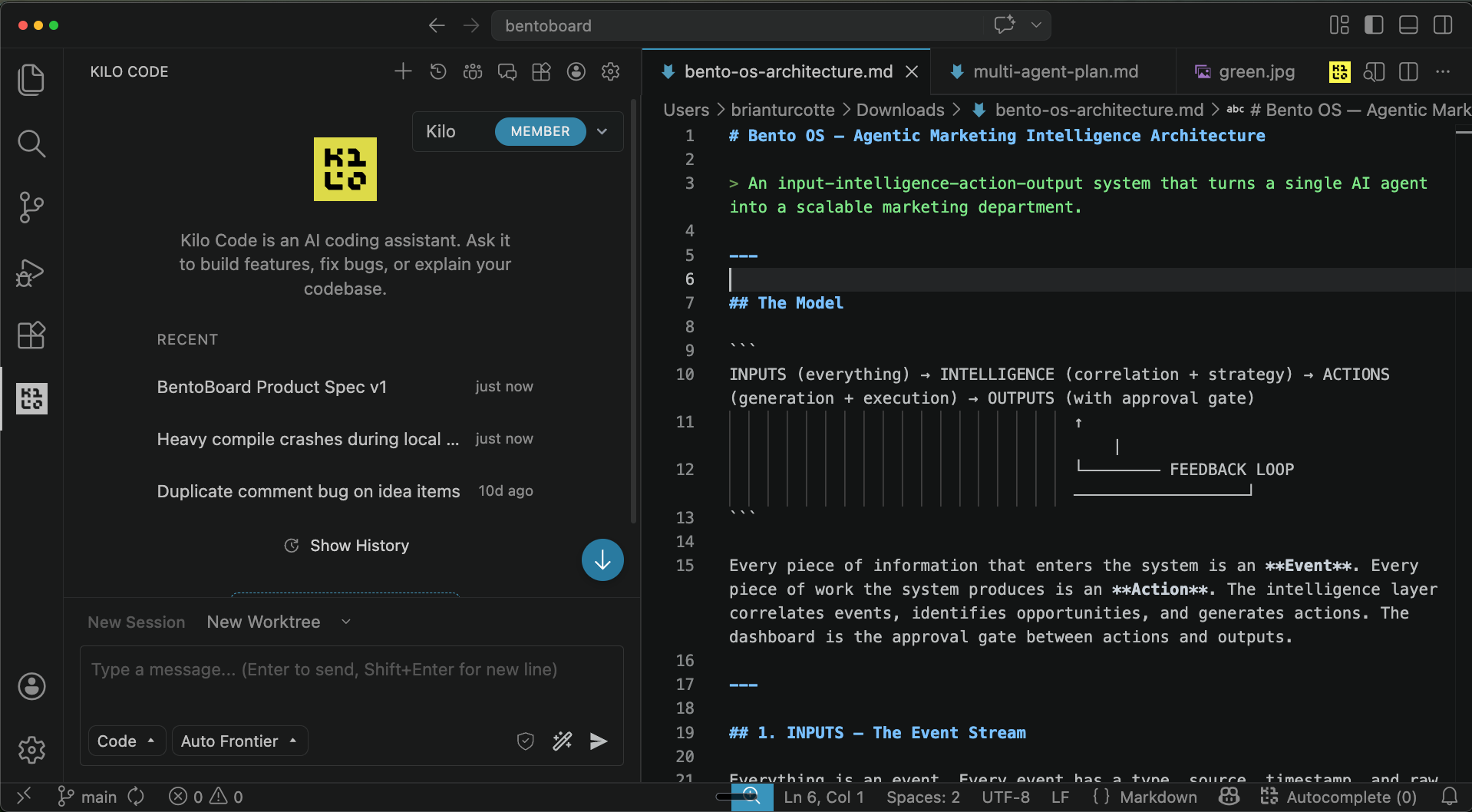This screenshot has width=1472, height=812.
Task: Open Kilo Code settings gear
Action: click(x=611, y=71)
